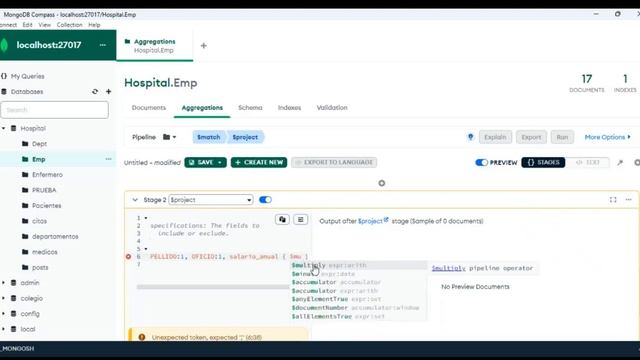Expand the colegio database
The image size is (640, 360).
click(4, 298)
